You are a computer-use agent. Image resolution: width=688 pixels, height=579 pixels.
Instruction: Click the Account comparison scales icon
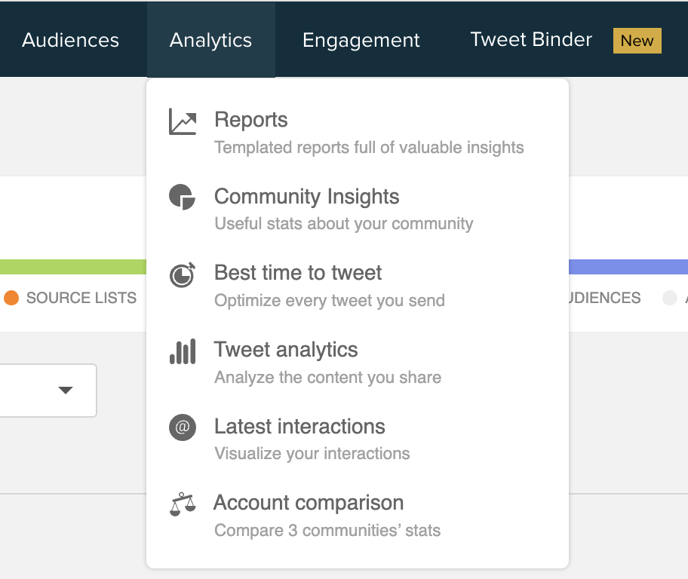tap(183, 504)
